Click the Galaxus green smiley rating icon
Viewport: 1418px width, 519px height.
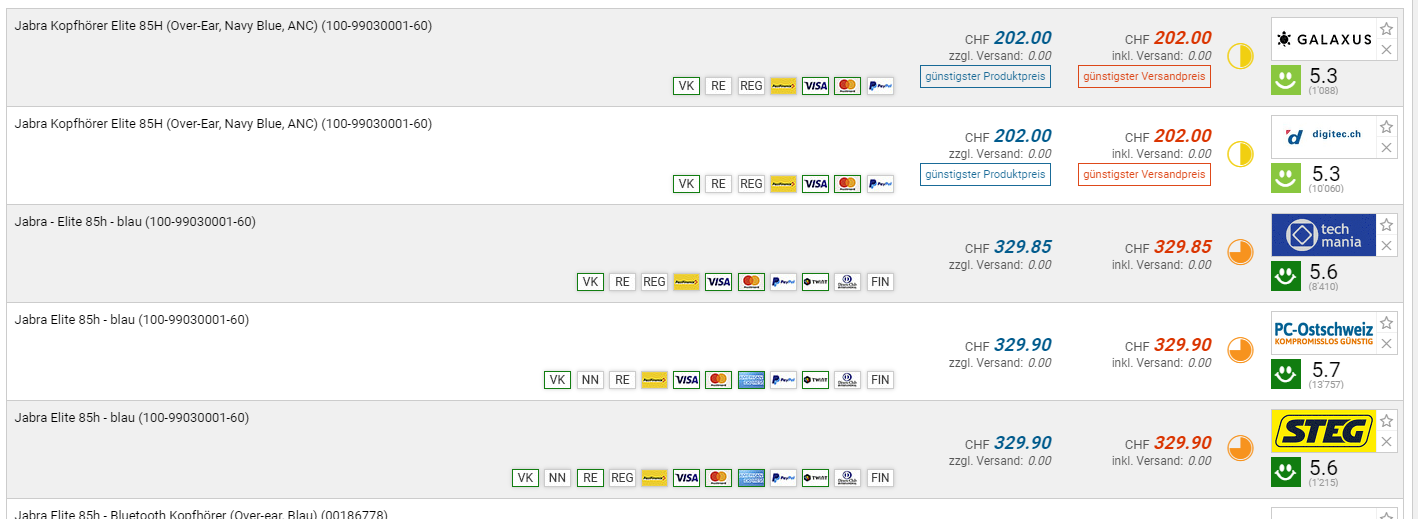point(1285,81)
